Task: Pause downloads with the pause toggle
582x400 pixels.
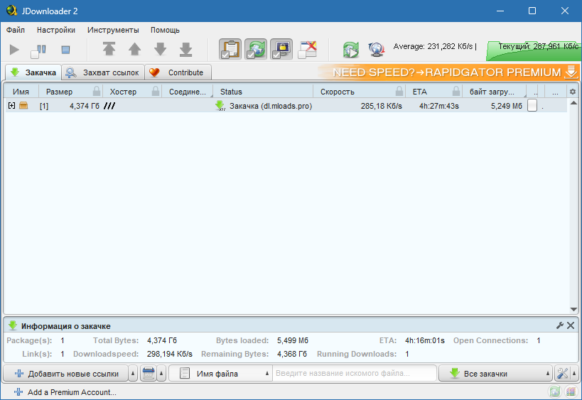Action: pos(39,50)
